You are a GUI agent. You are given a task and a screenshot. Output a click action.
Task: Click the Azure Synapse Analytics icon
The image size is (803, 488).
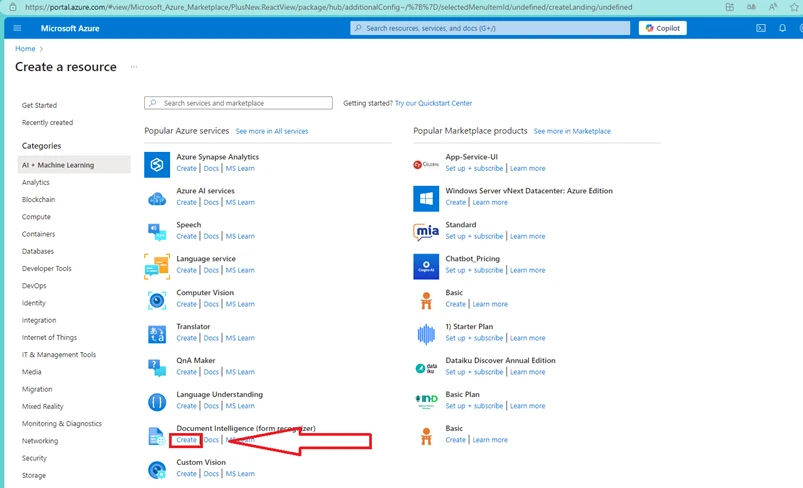click(x=157, y=164)
